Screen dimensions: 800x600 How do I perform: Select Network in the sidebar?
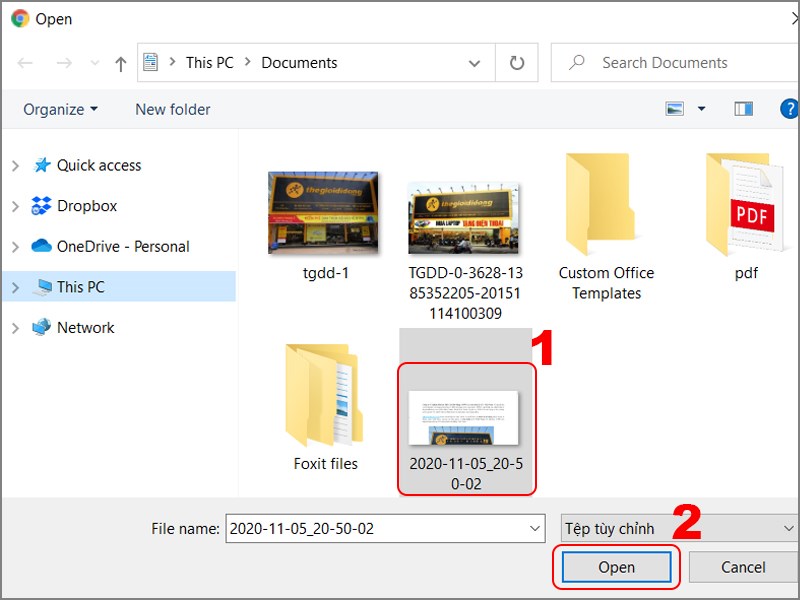[86, 328]
